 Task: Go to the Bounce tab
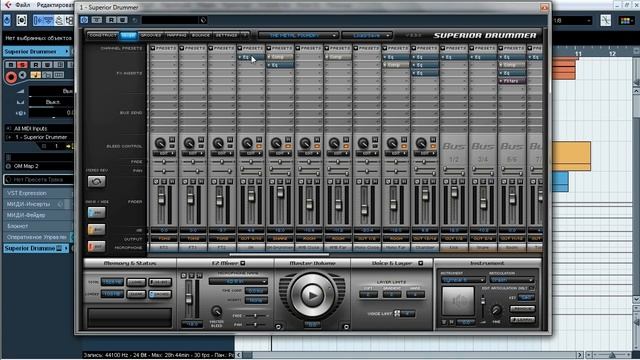tap(201, 36)
